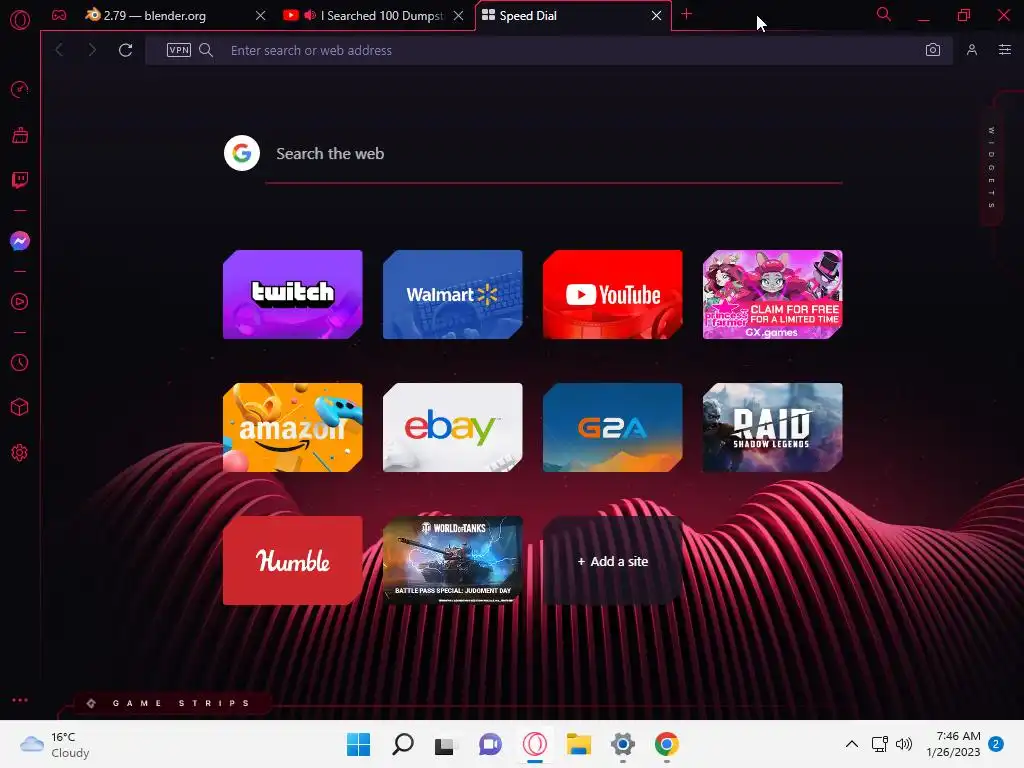Open Extensions cube icon in sidebar
Viewport: 1024px width, 768px height.
click(x=20, y=408)
